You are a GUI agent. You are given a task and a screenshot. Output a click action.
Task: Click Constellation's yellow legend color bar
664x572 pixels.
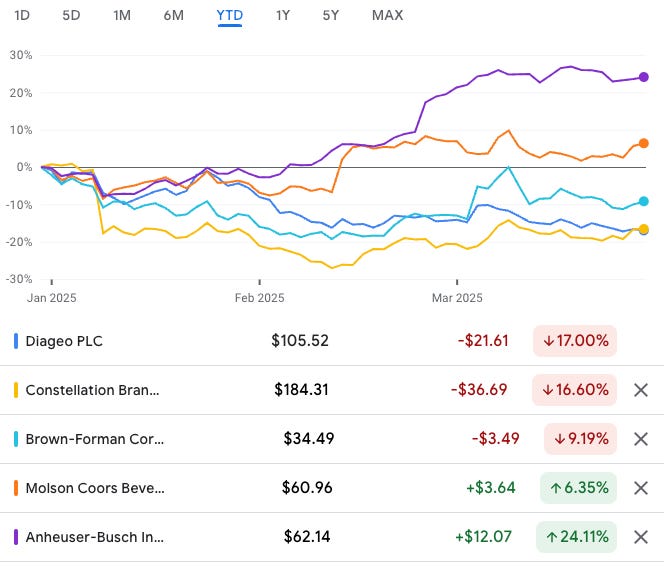(16, 390)
